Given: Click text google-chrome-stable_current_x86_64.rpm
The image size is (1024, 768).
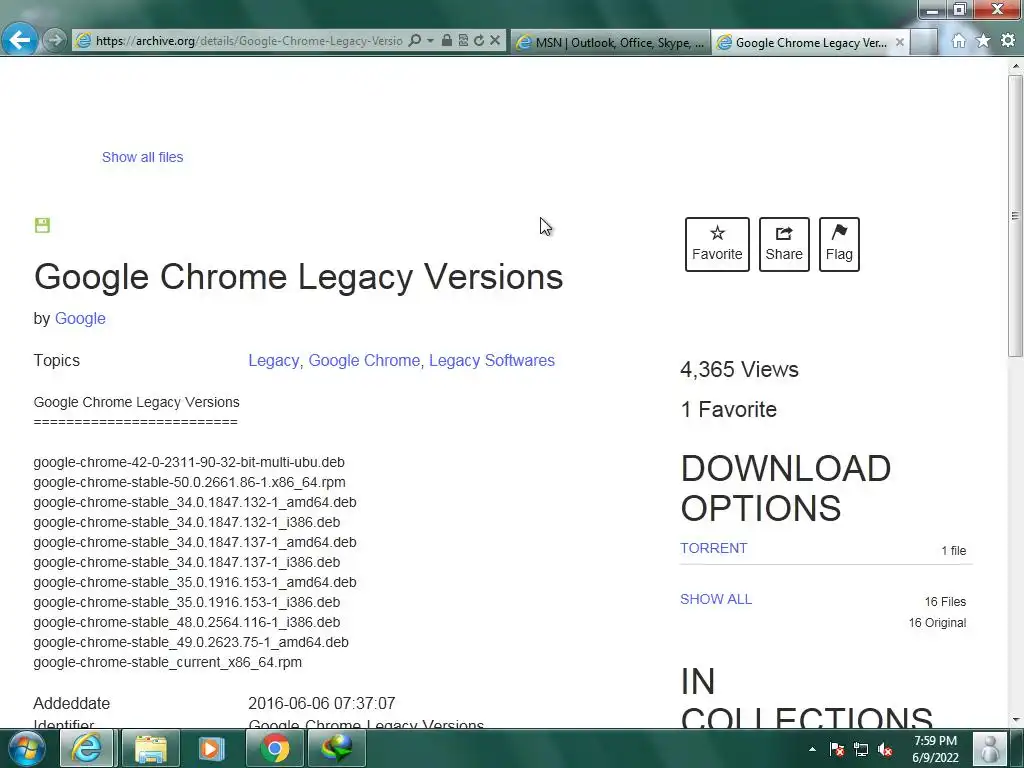Looking at the screenshot, I should (168, 662).
